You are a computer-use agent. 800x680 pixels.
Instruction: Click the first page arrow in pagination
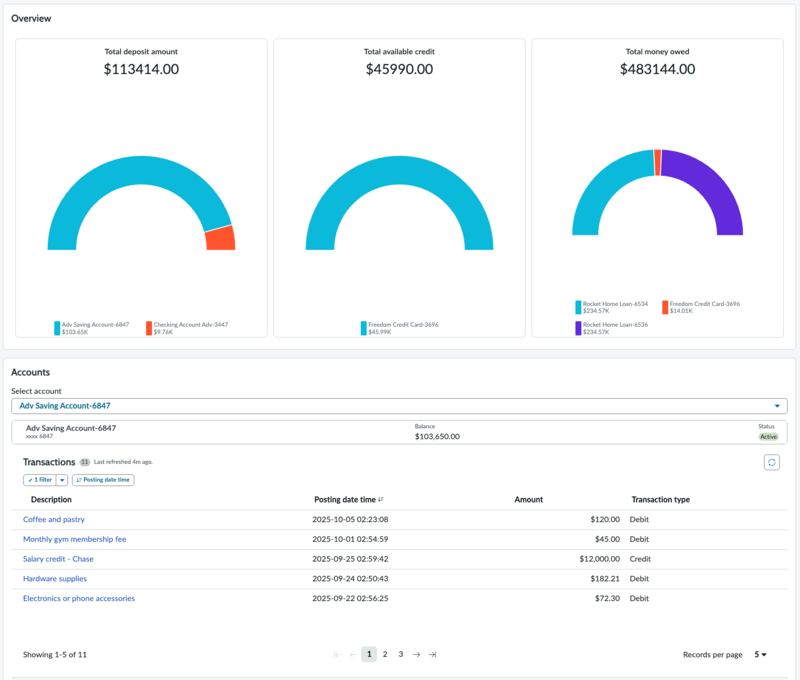337,654
